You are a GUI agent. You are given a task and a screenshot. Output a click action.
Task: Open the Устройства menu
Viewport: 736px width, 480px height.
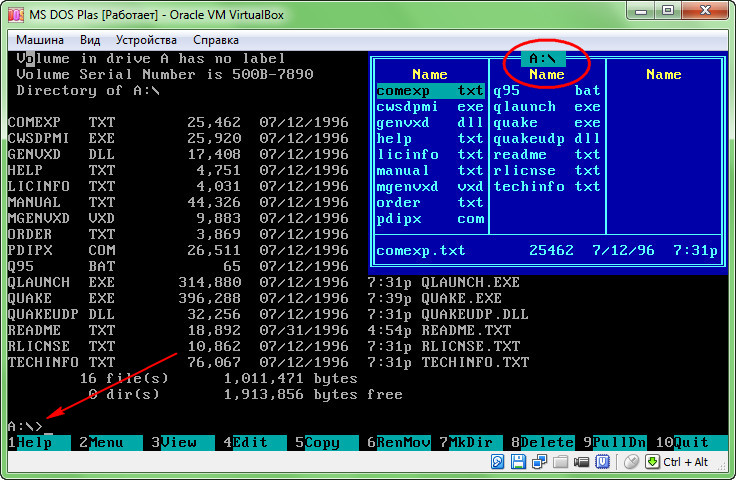(x=146, y=40)
